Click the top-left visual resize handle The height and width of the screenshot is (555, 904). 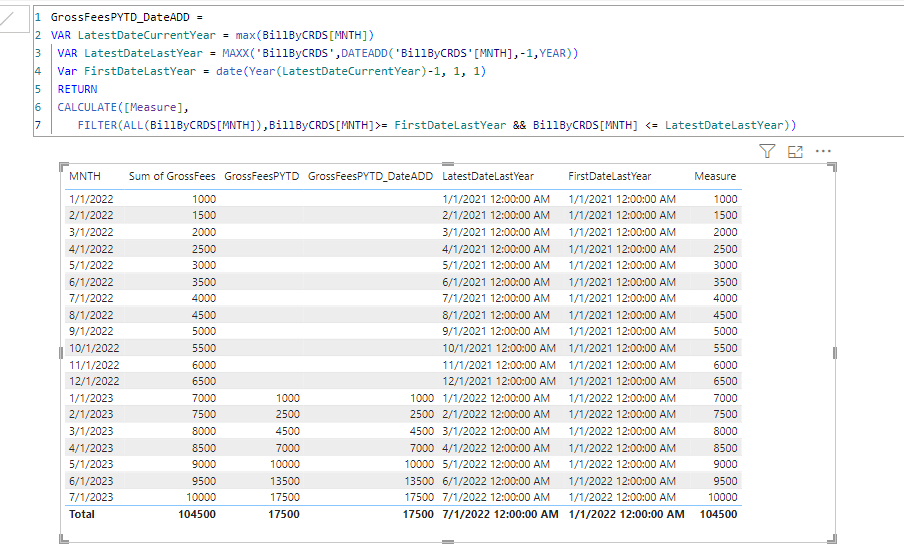pos(64,167)
